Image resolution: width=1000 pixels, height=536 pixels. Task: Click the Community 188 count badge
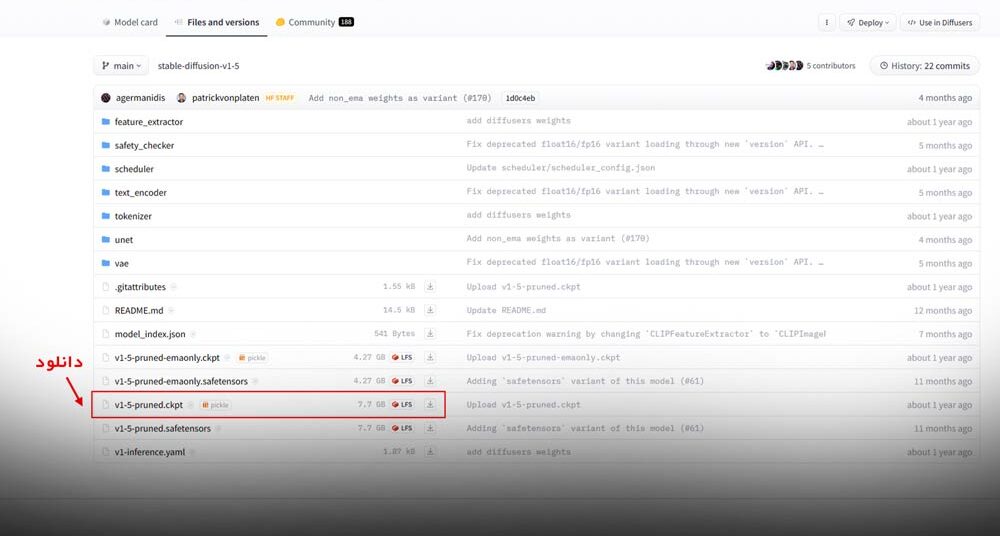click(x=346, y=22)
